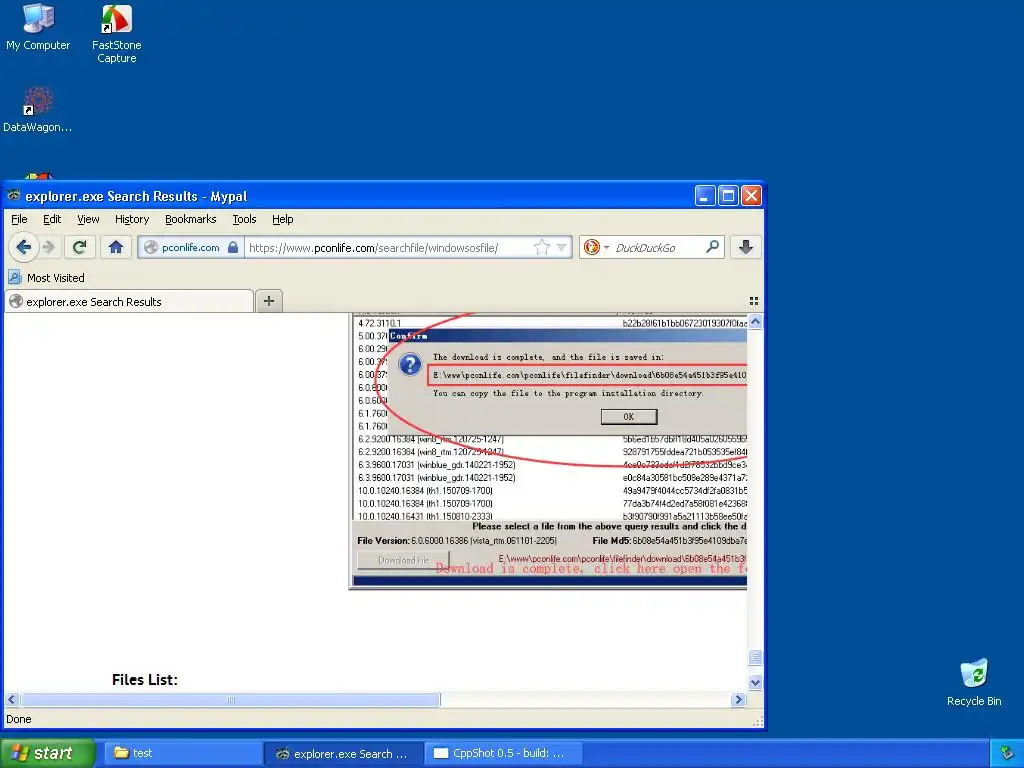Image resolution: width=1024 pixels, height=768 pixels.
Task: Reload the current page
Action: click(x=80, y=248)
